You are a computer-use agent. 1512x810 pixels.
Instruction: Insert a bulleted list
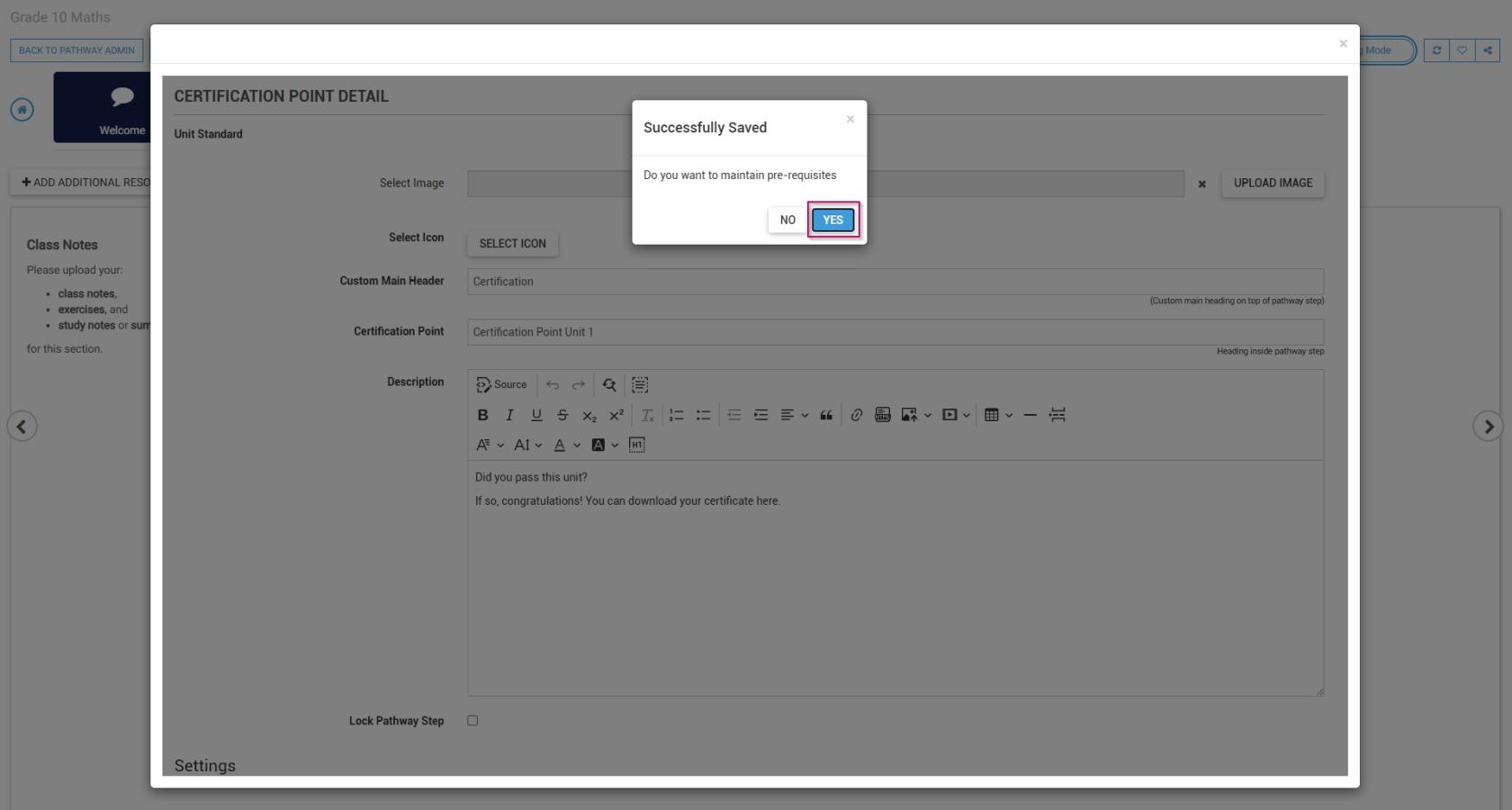(703, 415)
